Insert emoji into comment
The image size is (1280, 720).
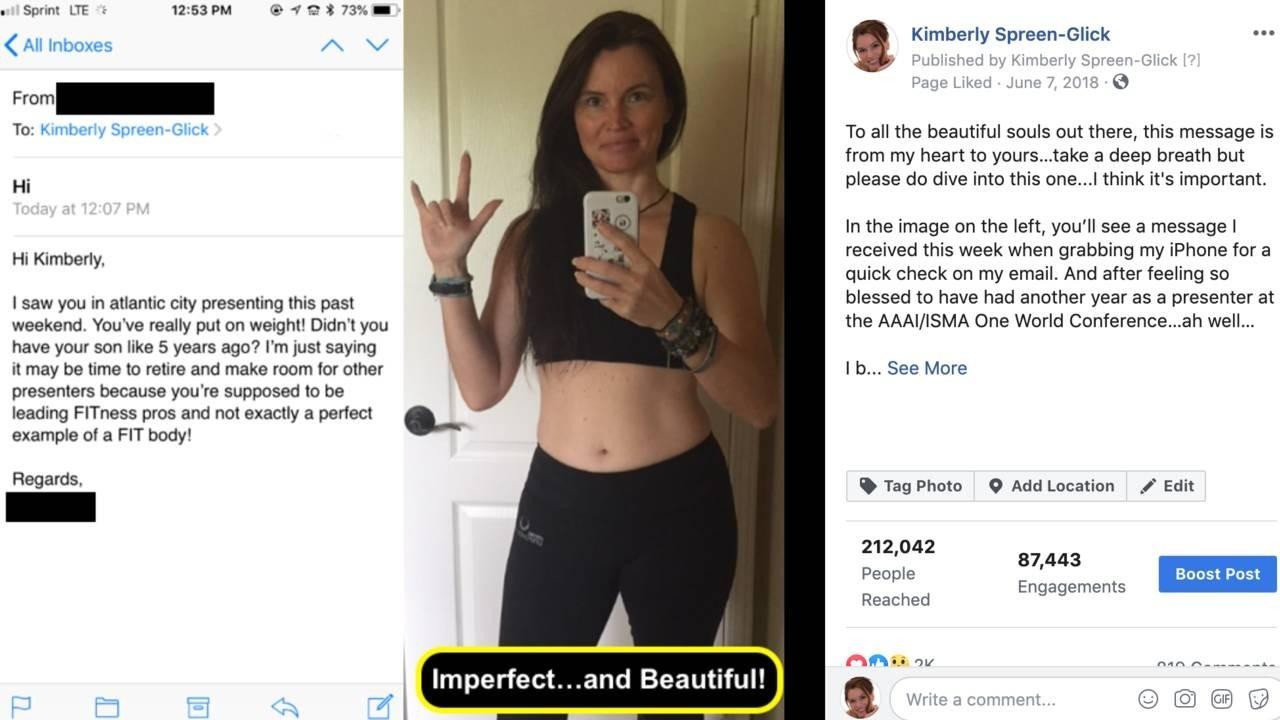coord(1148,699)
